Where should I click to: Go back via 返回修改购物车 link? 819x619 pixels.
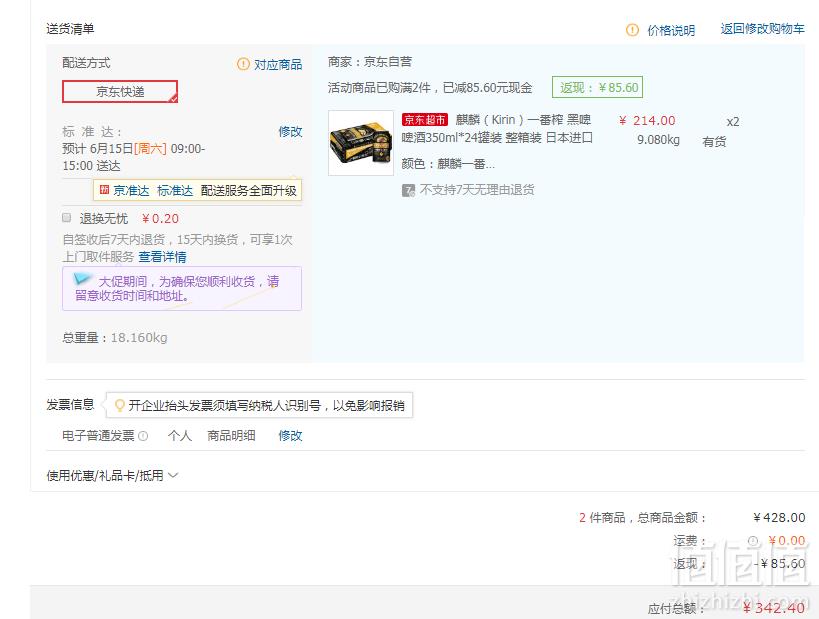pos(762,29)
